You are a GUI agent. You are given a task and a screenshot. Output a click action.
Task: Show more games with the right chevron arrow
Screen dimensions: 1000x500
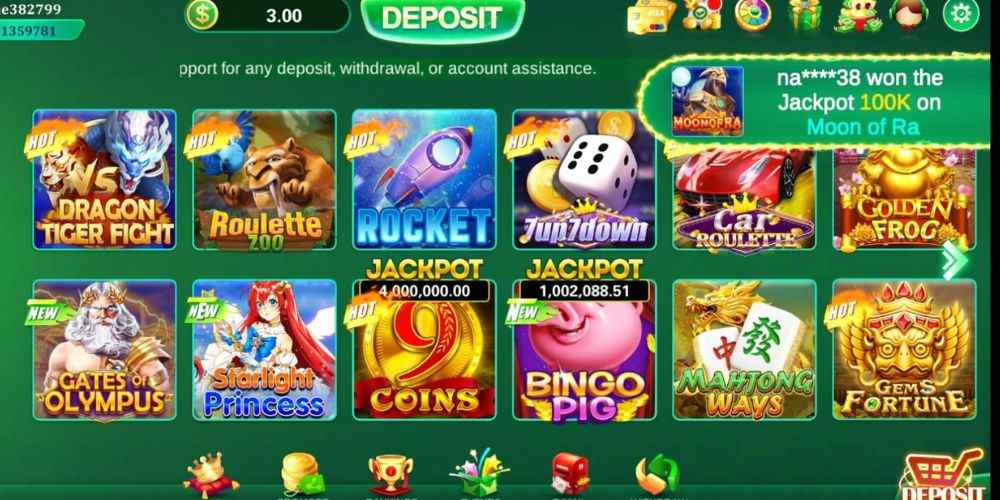955,260
